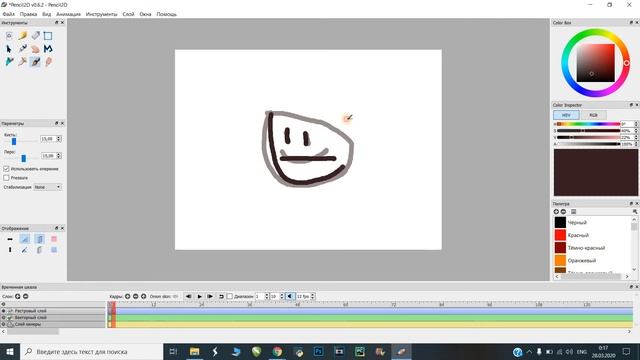Image resolution: width=640 pixels, height=360 pixels.
Task: Float the Color Inspector panel
Action: (631, 105)
